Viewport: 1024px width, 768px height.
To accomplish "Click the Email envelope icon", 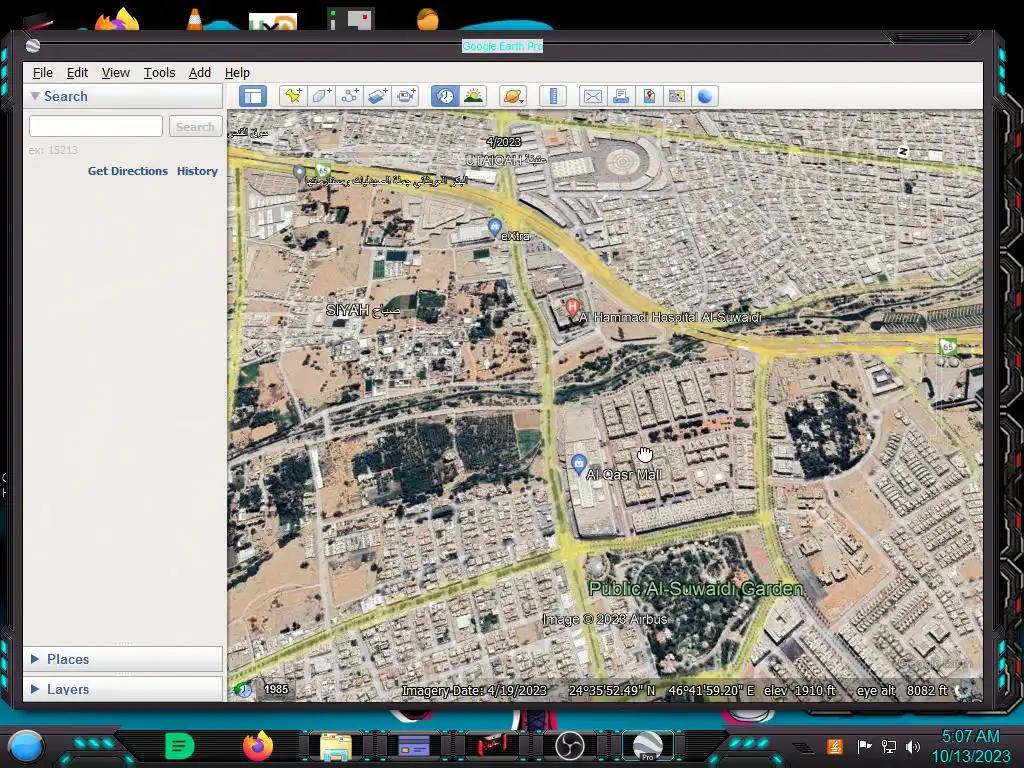I will pyautogui.click(x=592, y=96).
